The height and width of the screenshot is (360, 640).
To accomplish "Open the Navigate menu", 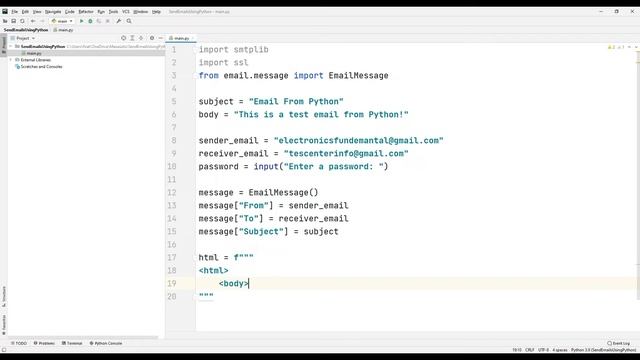I will click(x=53, y=12).
